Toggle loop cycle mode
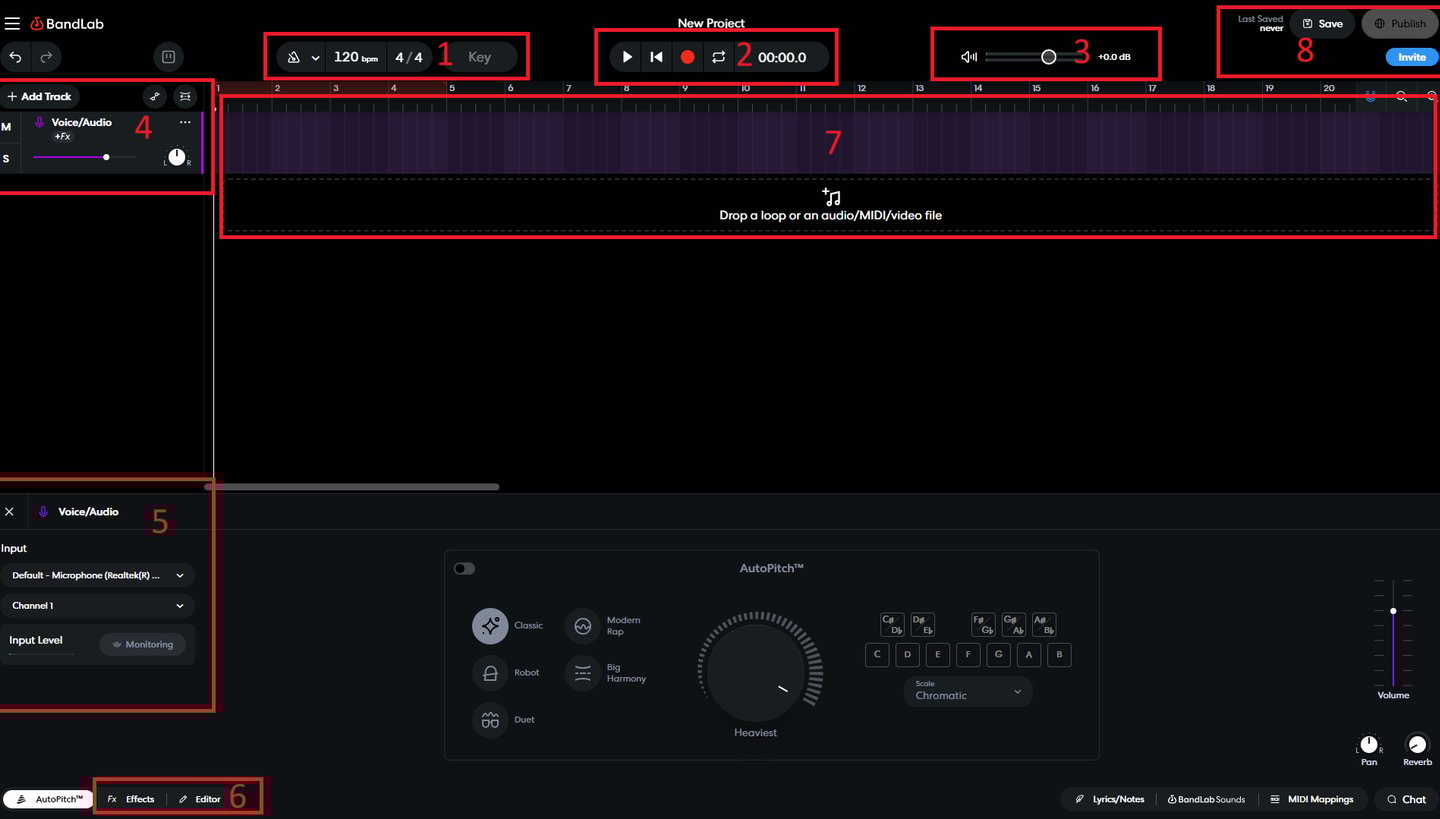Image resolution: width=1440 pixels, height=819 pixels. point(718,57)
